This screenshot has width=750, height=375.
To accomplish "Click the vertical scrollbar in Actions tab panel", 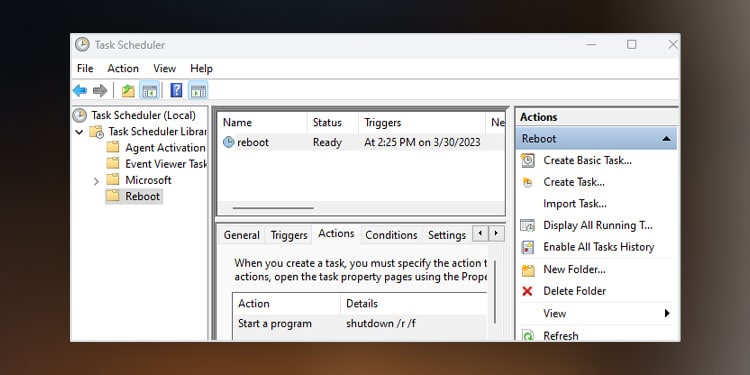I will click(495, 292).
